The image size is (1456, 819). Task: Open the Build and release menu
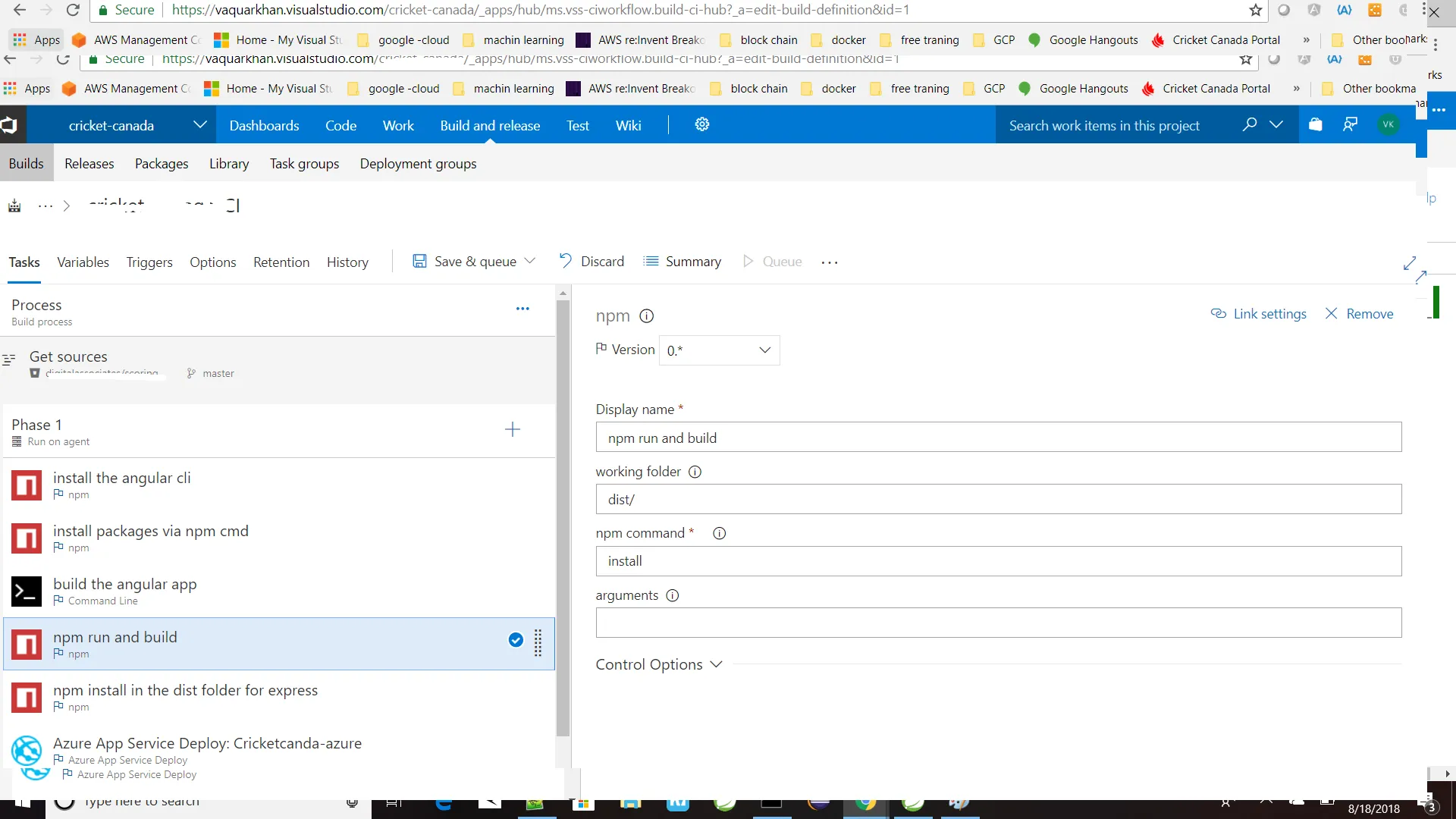point(490,126)
